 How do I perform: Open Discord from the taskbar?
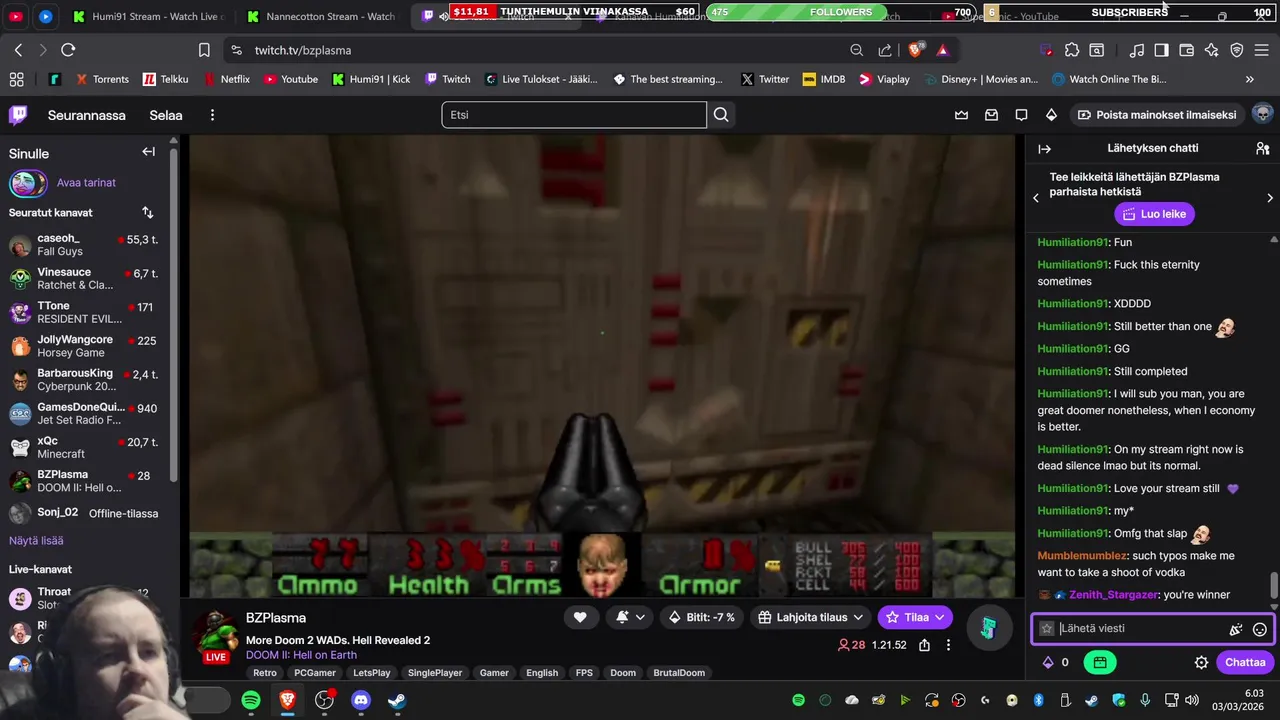coord(361,700)
